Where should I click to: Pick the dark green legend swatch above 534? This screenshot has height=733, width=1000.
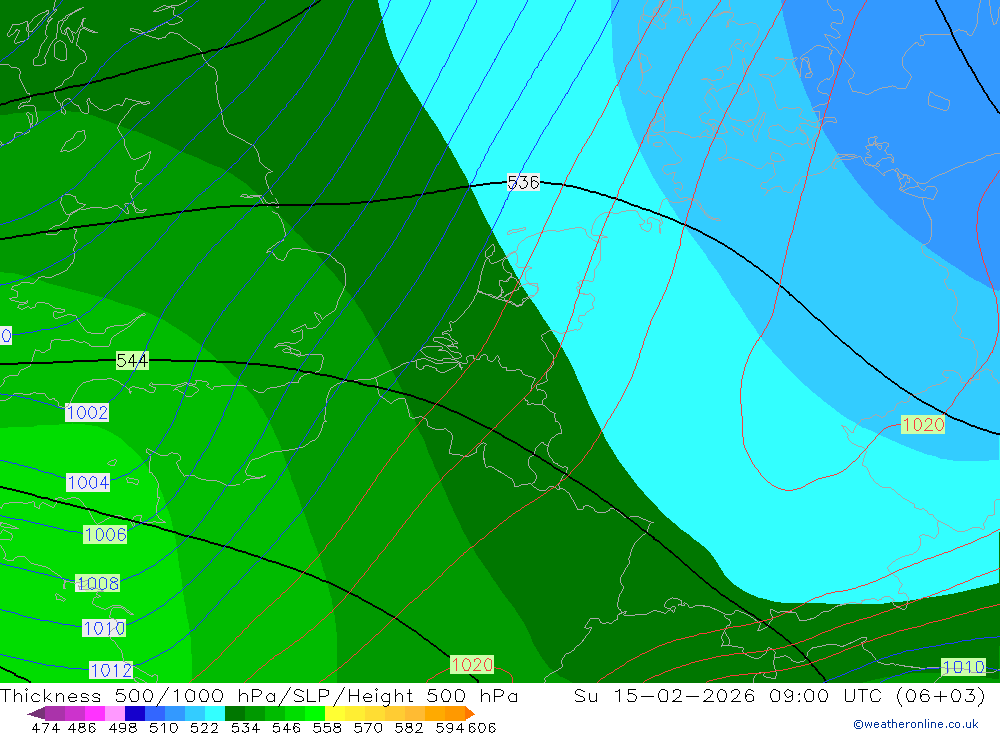pyautogui.click(x=235, y=713)
